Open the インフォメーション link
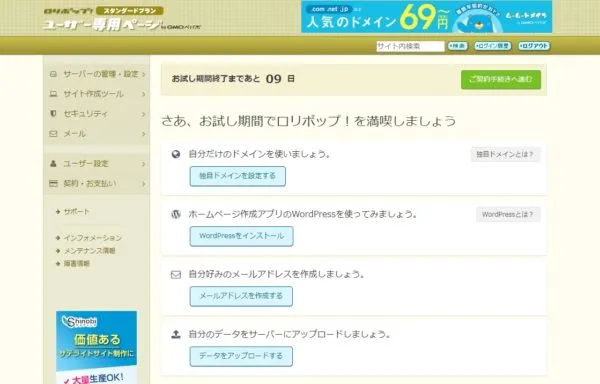 (93, 238)
